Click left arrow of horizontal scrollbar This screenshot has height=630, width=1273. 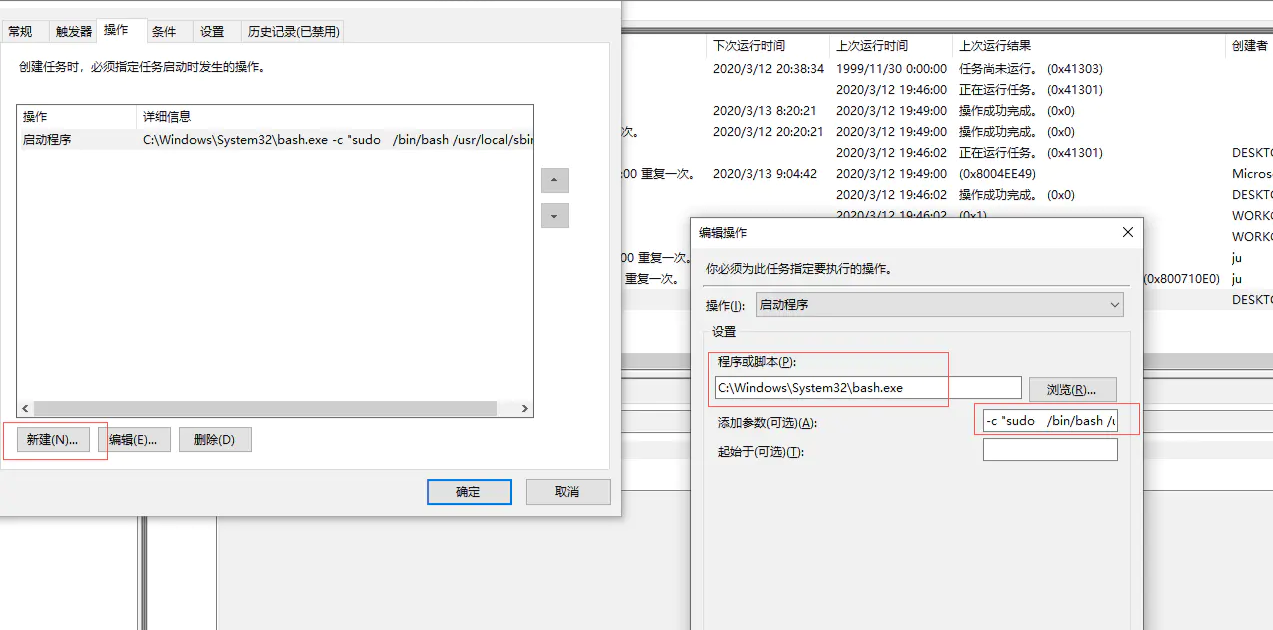pos(25,409)
